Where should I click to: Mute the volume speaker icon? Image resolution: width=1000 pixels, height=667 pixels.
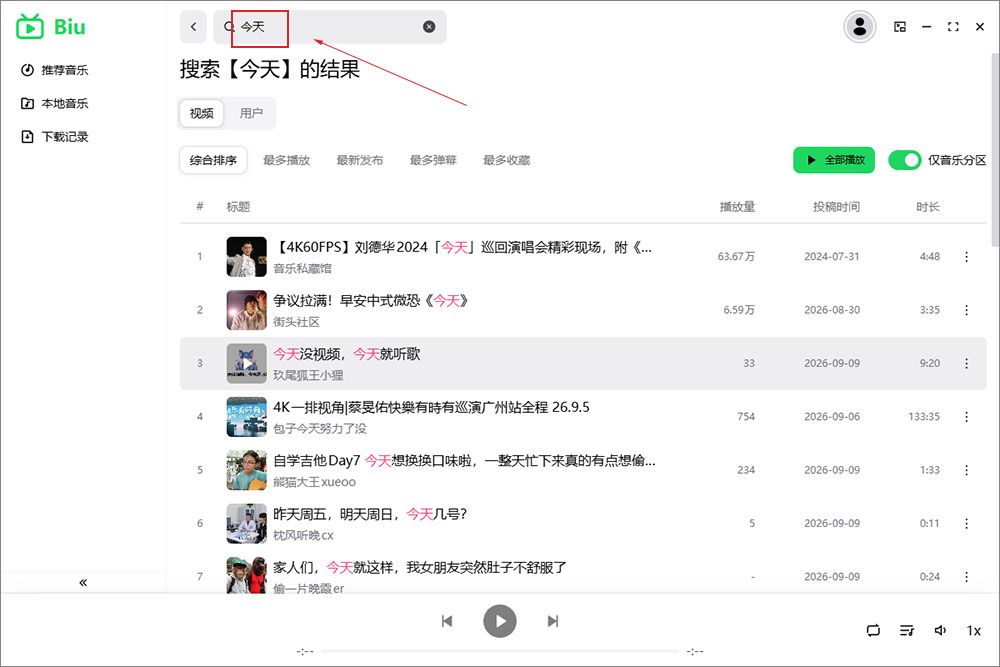940,631
